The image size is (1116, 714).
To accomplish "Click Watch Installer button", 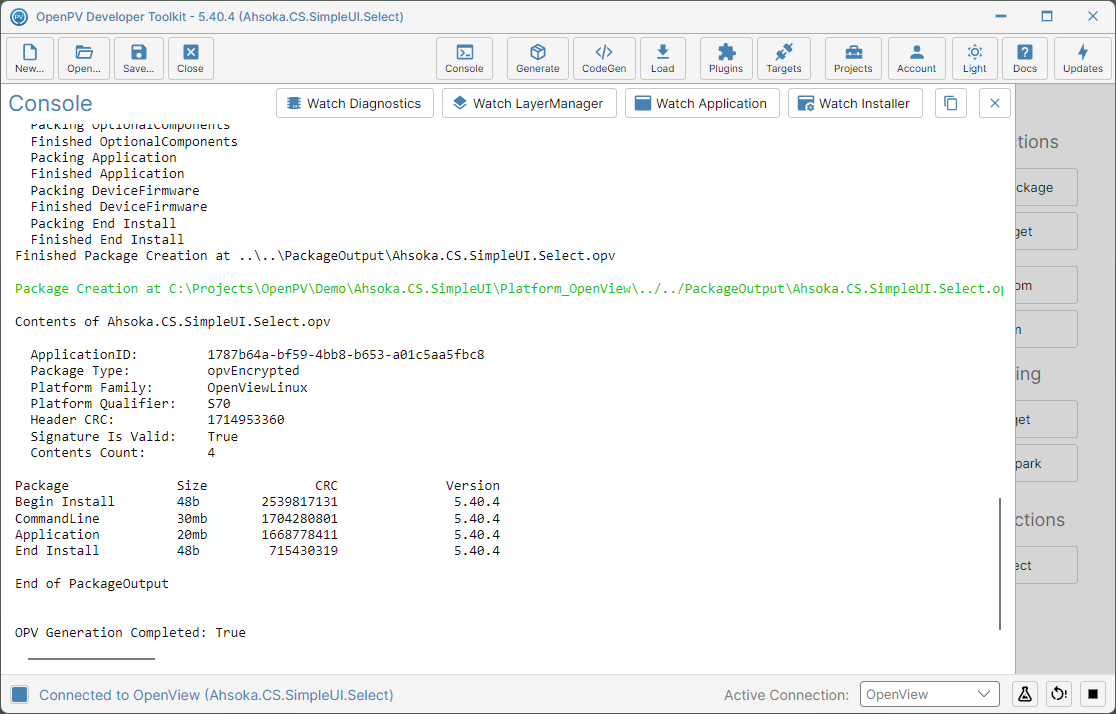I will pyautogui.click(x=855, y=103).
